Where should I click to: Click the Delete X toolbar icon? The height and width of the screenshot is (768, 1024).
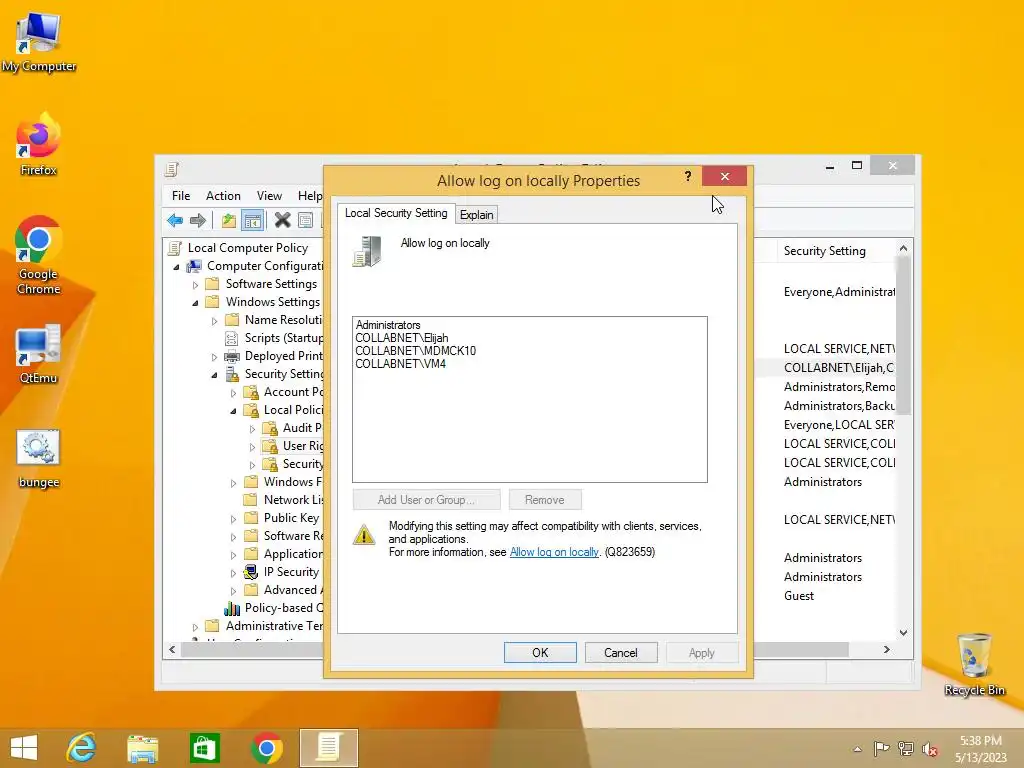click(x=282, y=221)
